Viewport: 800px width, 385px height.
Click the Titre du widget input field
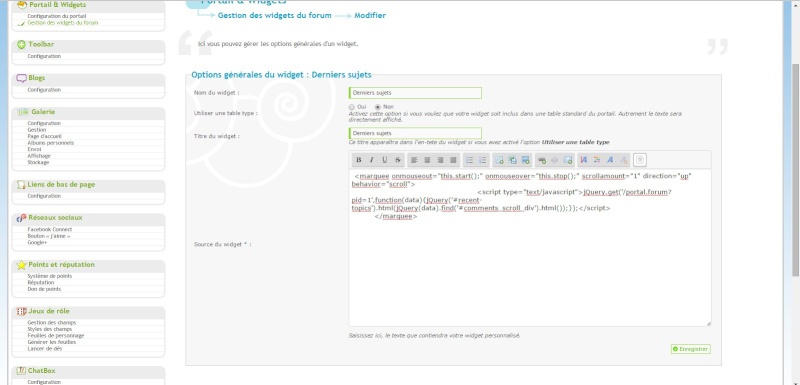(415, 133)
